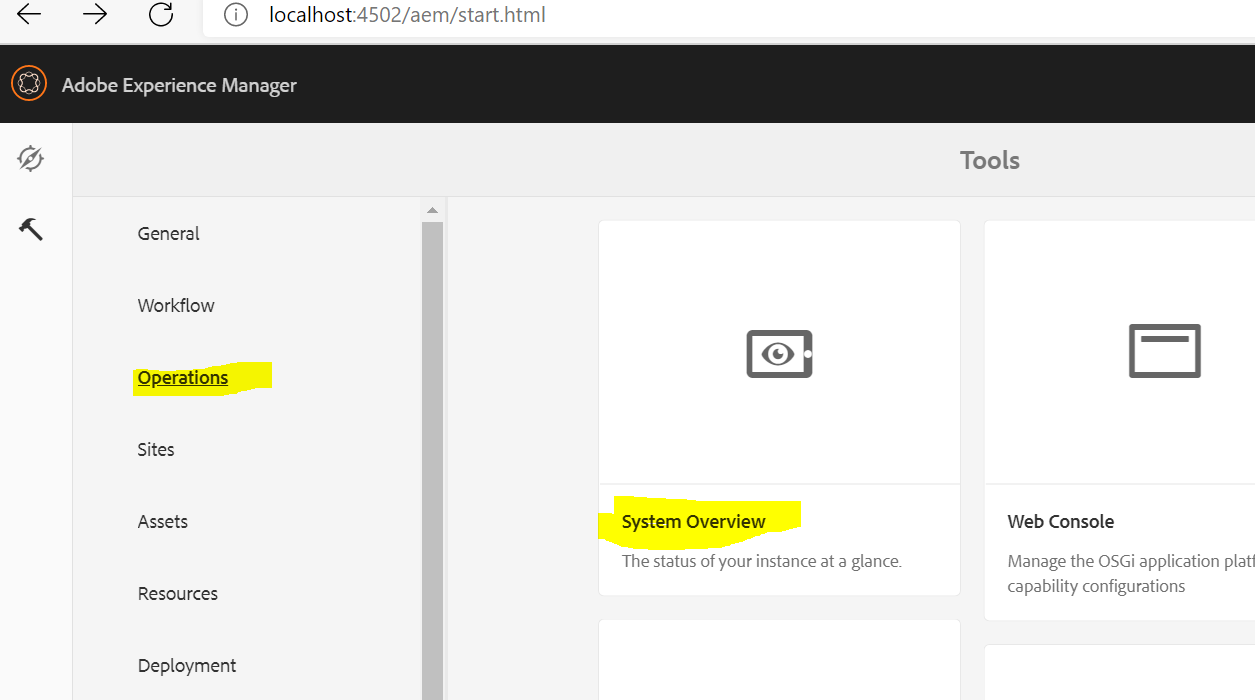Reload the page with refresh icon

click(x=161, y=14)
